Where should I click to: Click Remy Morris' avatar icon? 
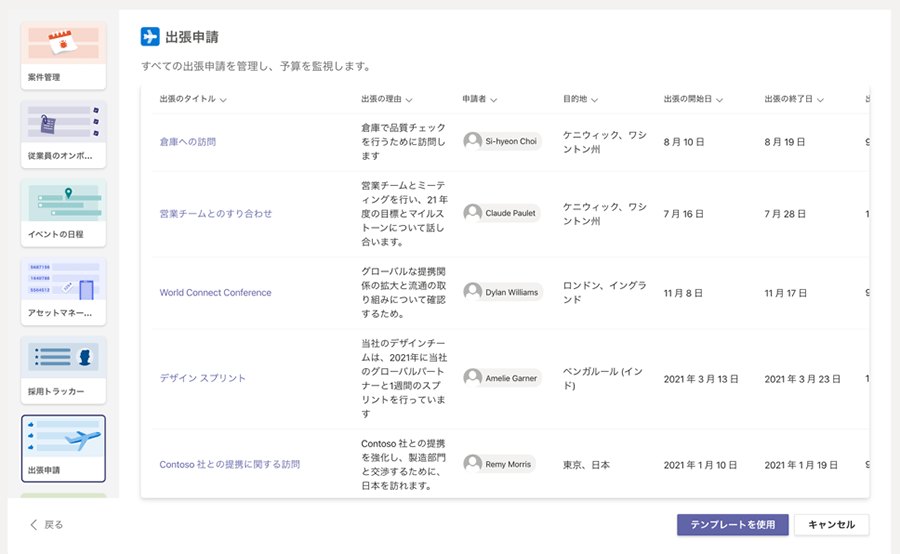click(473, 464)
